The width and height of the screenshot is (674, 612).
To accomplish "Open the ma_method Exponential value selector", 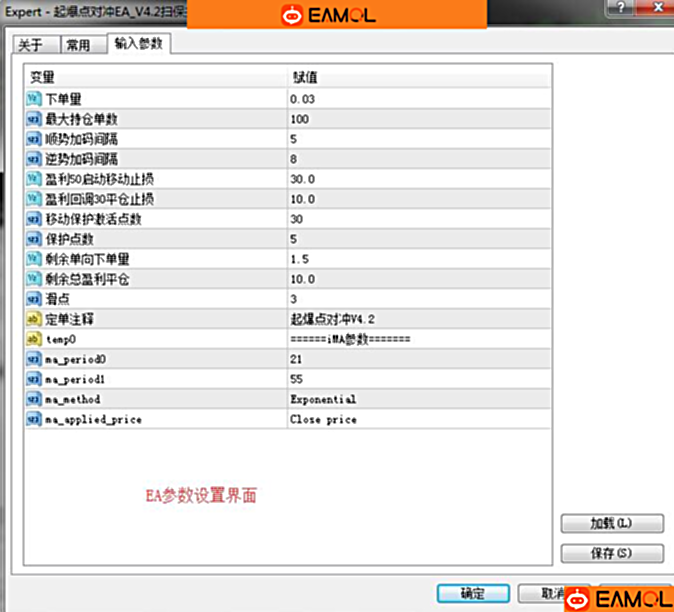I will pyautogui.click(x=418, y=400).
